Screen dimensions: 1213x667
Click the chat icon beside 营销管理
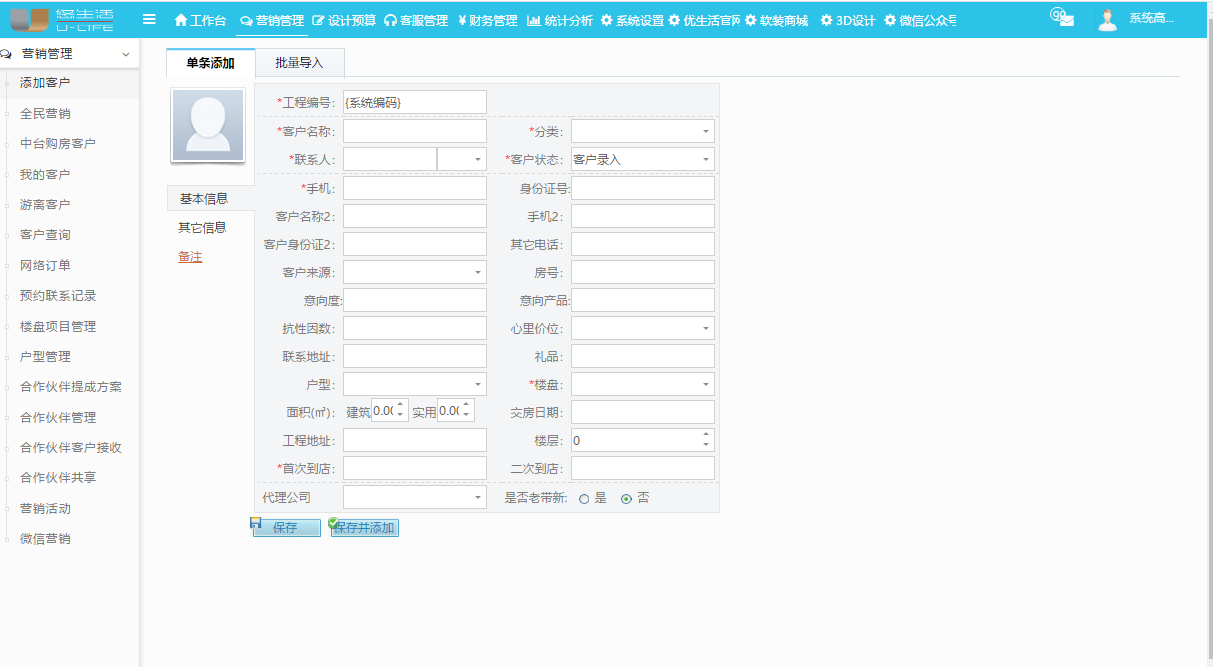[247, 18]
